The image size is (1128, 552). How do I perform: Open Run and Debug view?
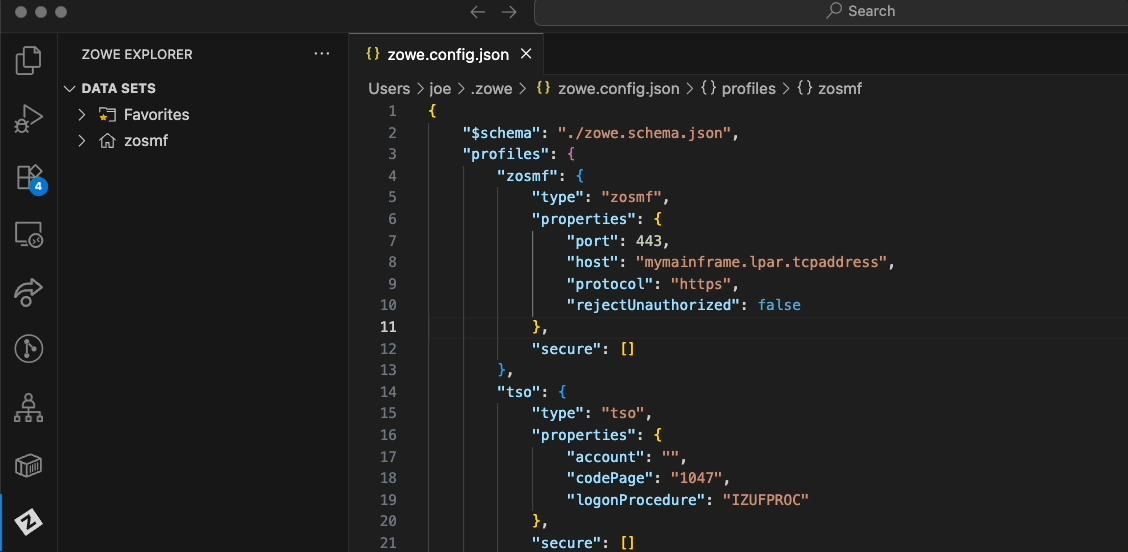coord(29,119)
